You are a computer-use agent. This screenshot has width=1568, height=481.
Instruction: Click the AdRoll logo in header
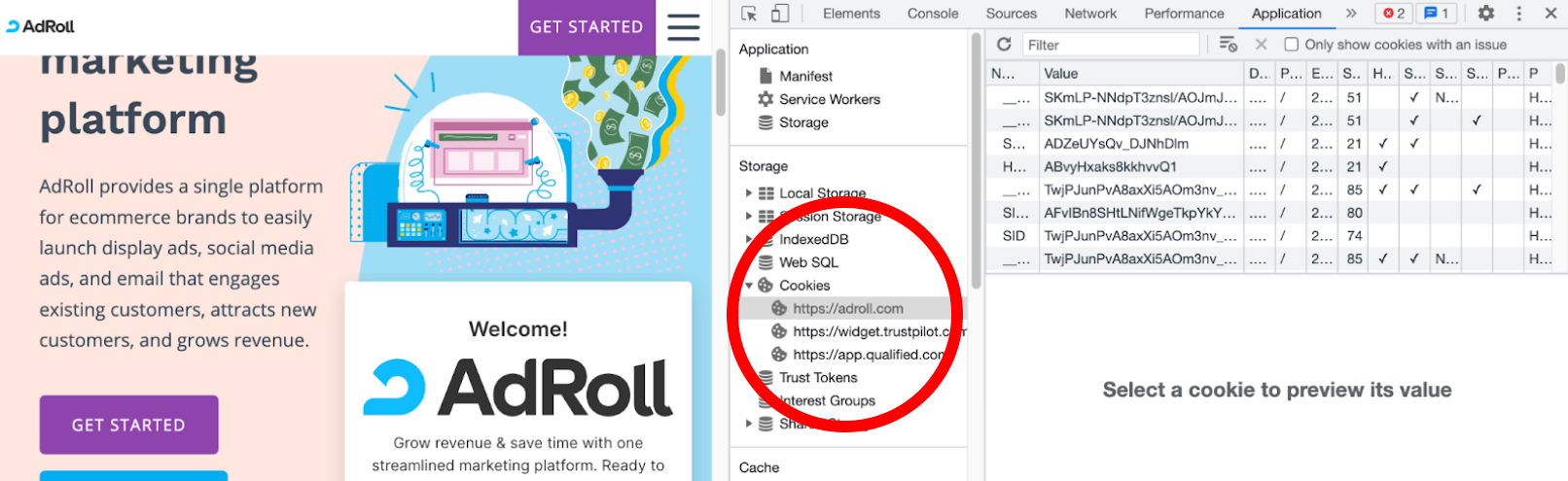tap(41, 26)
